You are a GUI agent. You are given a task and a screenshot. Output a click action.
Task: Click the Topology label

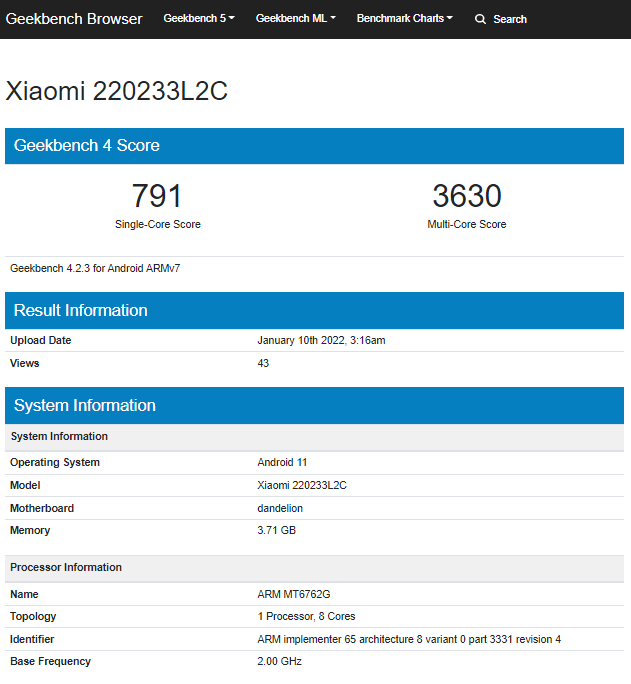(x=33, y=616)
